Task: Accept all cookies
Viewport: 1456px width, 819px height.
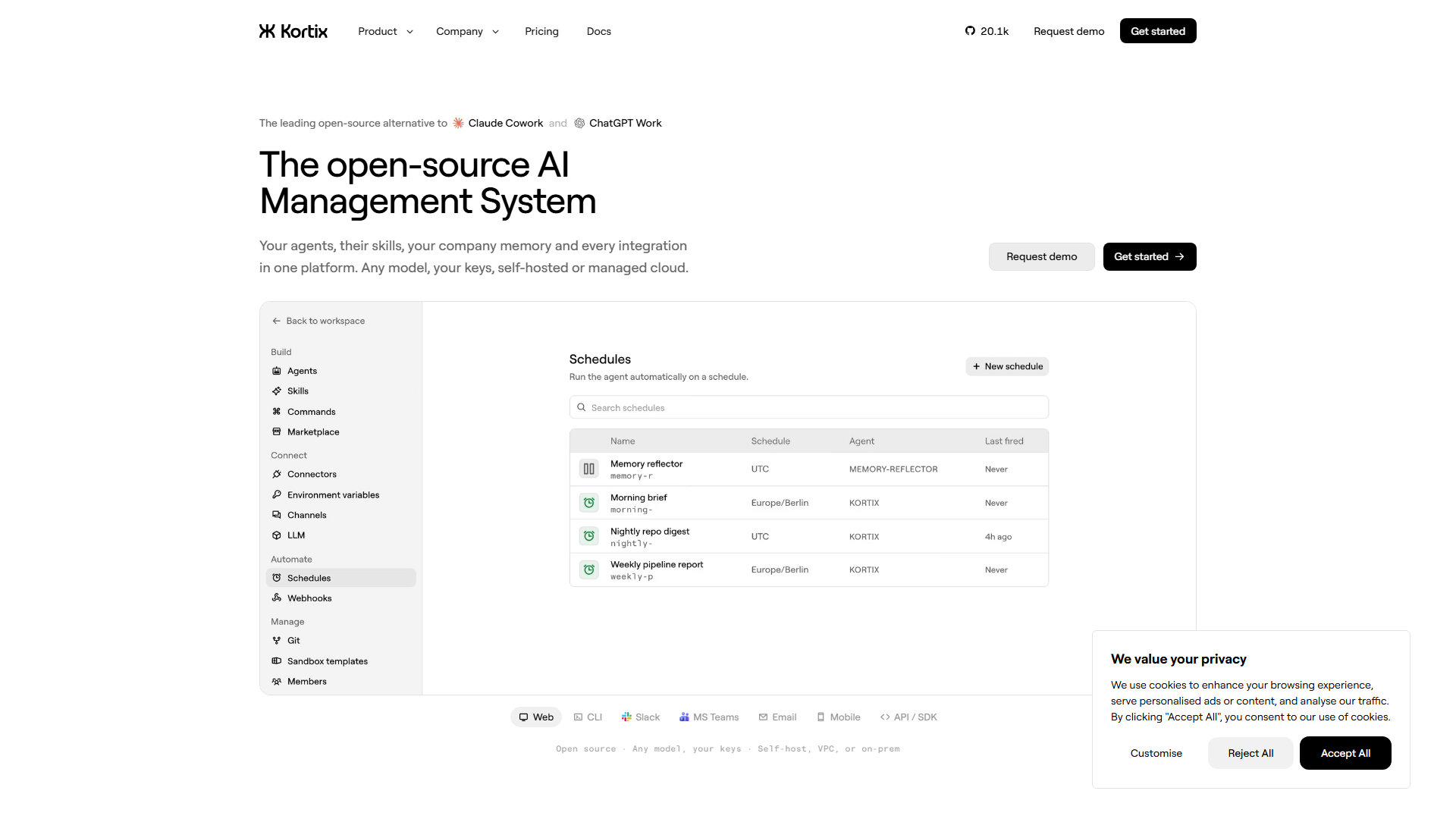Action: [x=1345, y=753]
